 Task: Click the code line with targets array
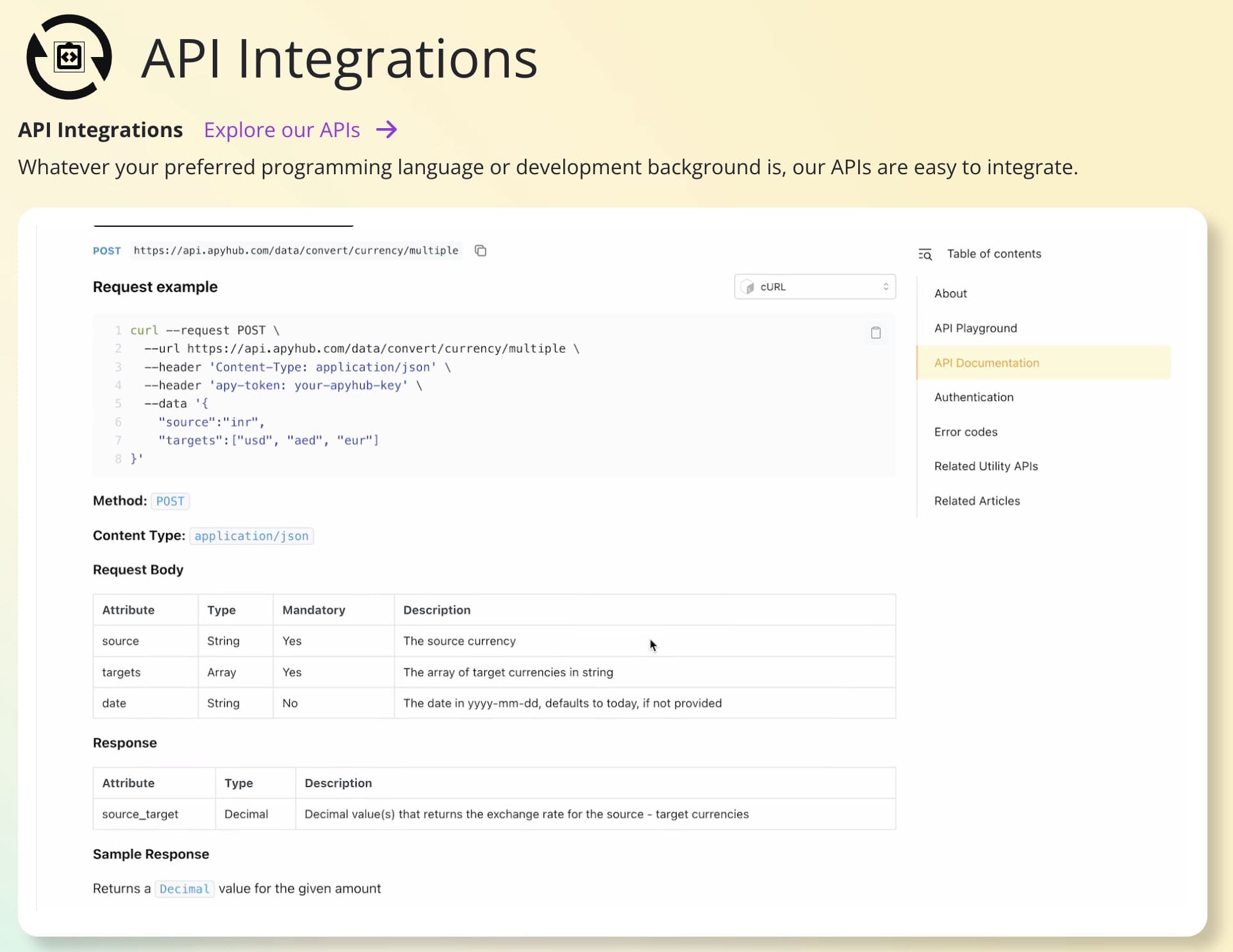coord(269,440)
